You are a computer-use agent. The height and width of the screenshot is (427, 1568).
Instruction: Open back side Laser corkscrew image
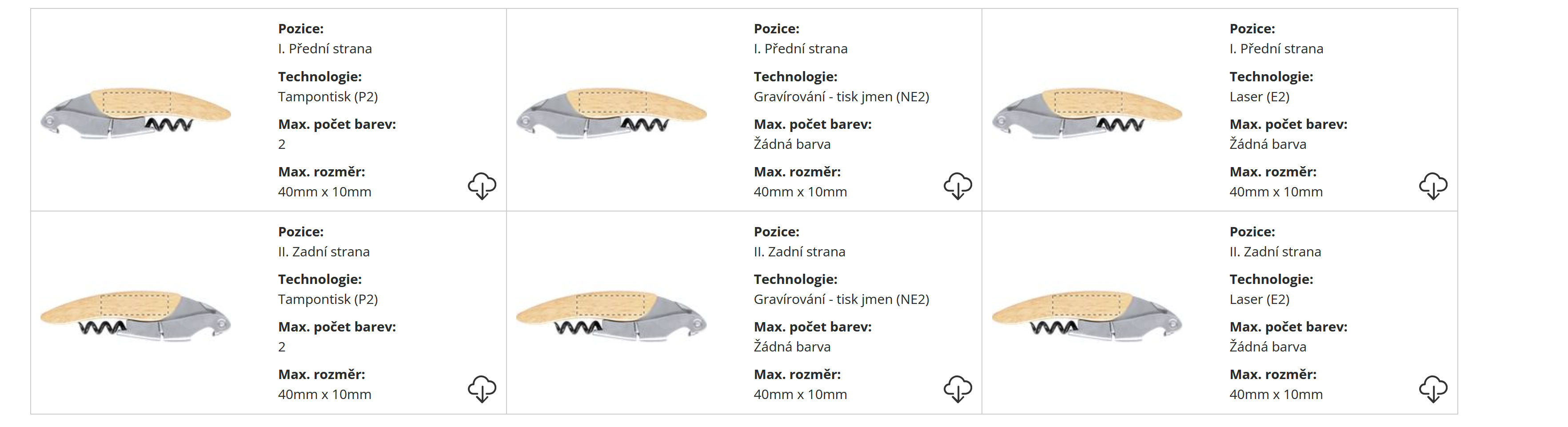coord(1087,315)
